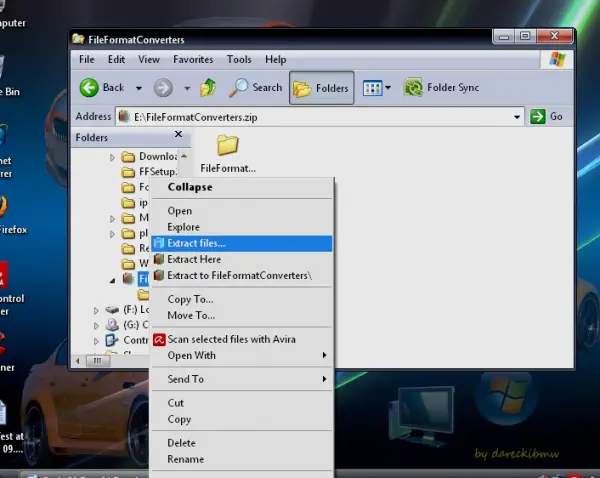Choose Open in the context menu

[x=241, y=211]
